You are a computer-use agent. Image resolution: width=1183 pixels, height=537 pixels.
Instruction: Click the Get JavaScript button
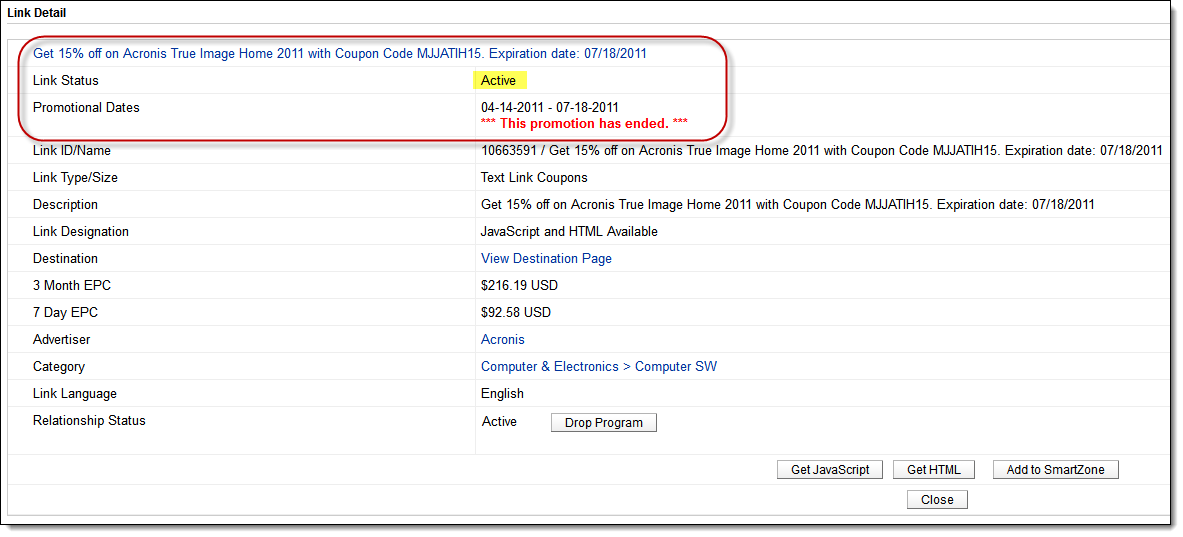point(829,470)
